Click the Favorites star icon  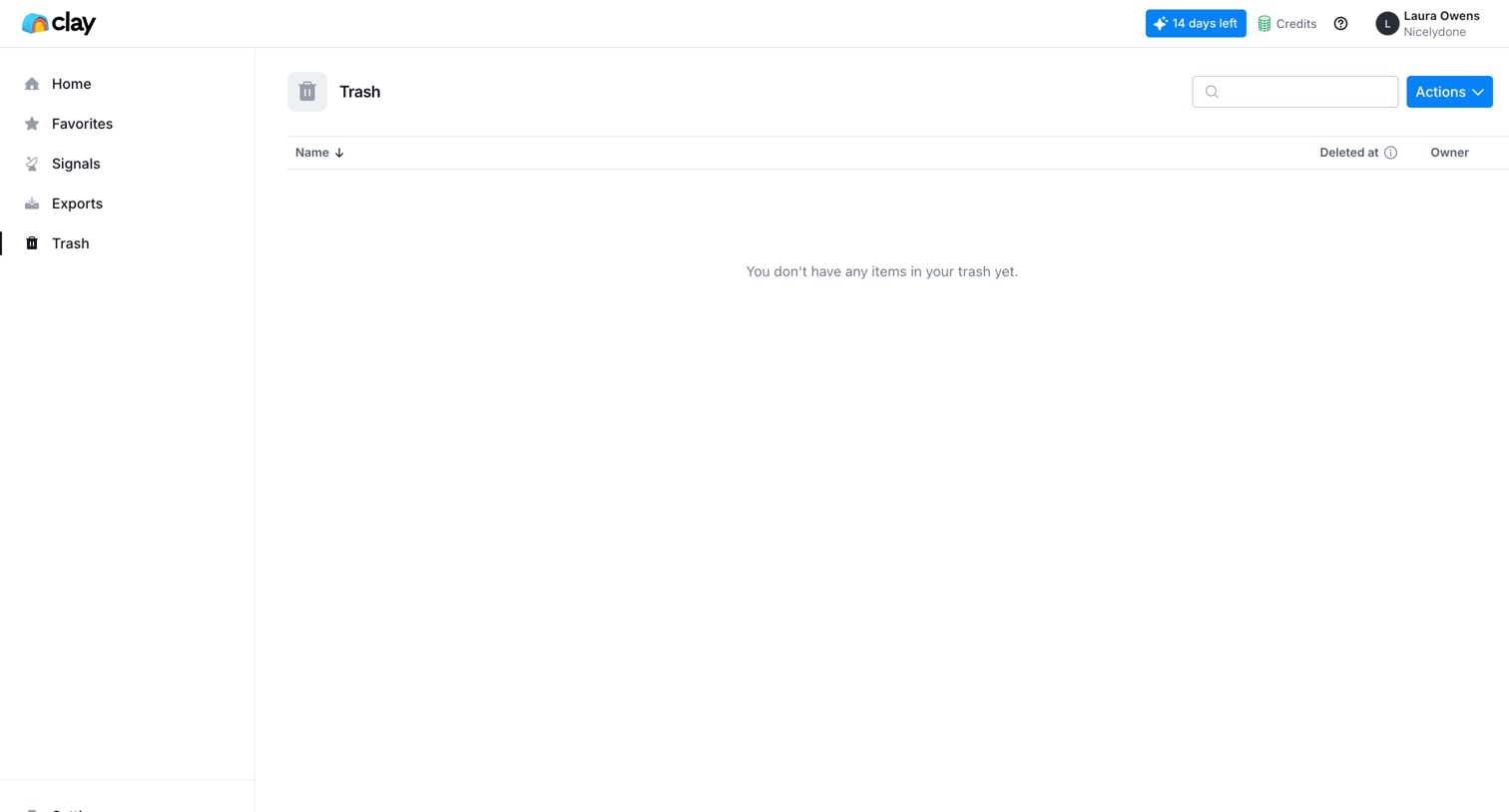pyautogui.click(x=32, y=124)
